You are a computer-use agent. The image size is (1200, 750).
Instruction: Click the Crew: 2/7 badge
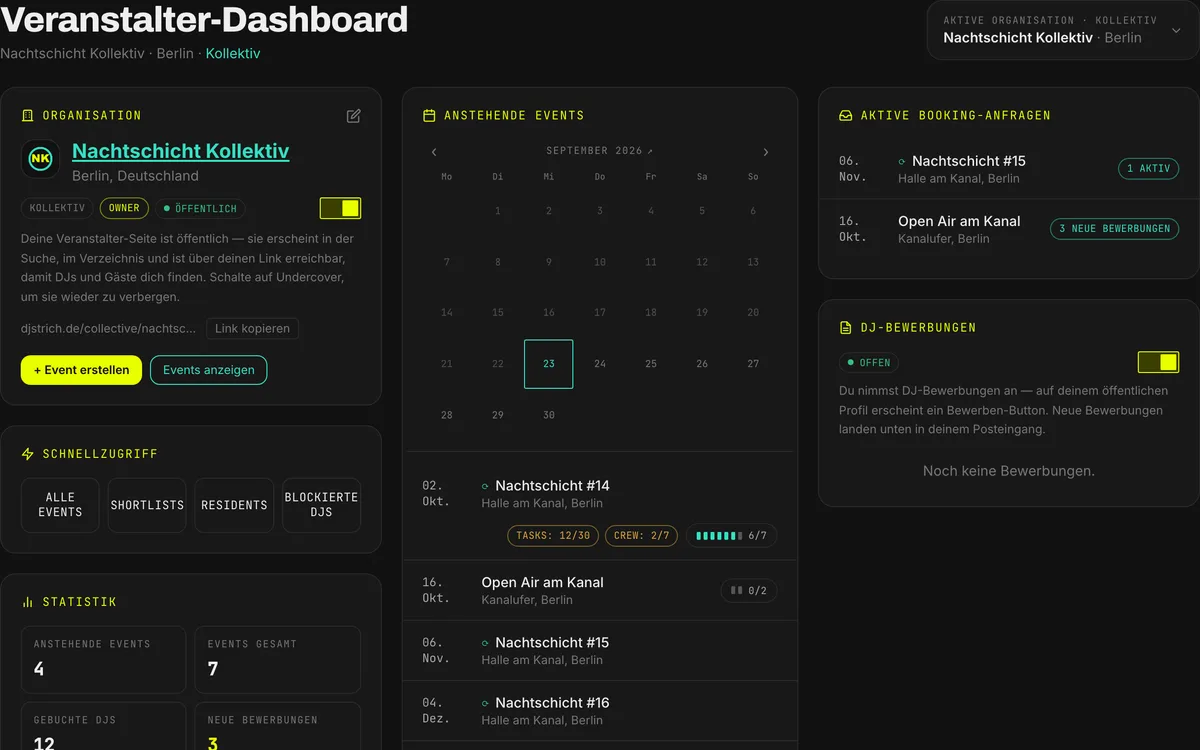click(641, 536)
